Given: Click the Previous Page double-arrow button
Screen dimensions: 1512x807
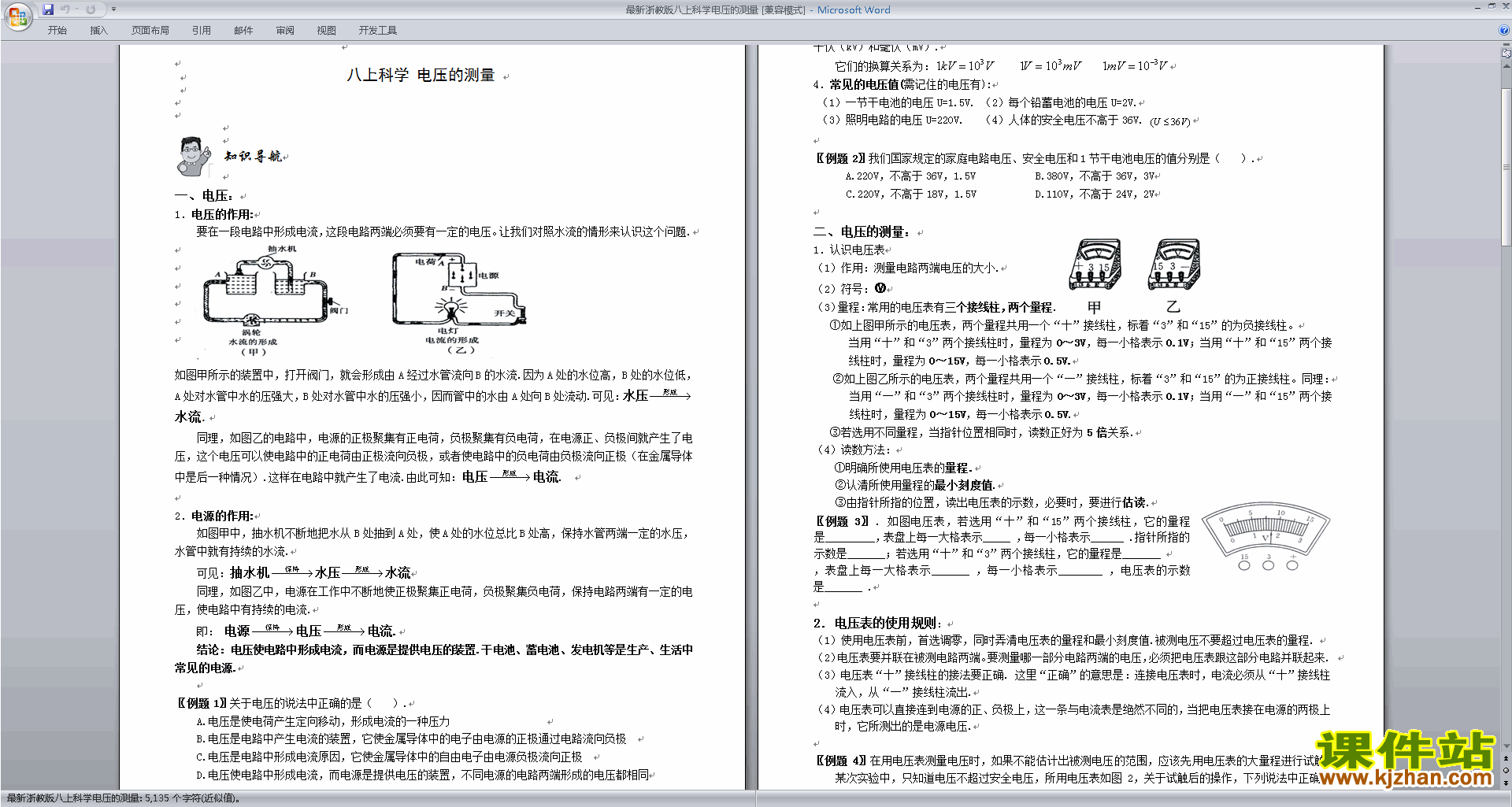Looking at the screenshot, I should (x=1506, y=759).
